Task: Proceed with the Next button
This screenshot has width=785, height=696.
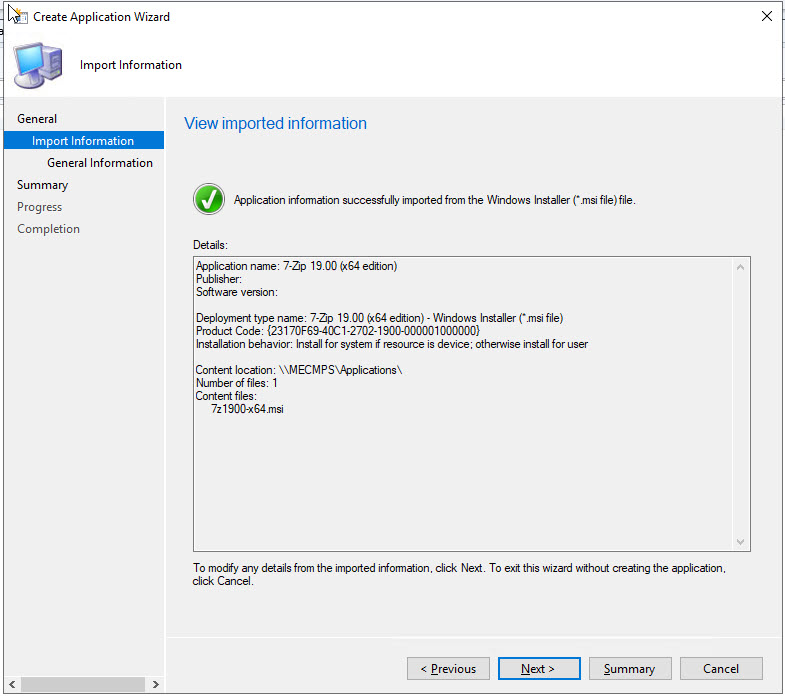Action: click(x=538, y=669)
